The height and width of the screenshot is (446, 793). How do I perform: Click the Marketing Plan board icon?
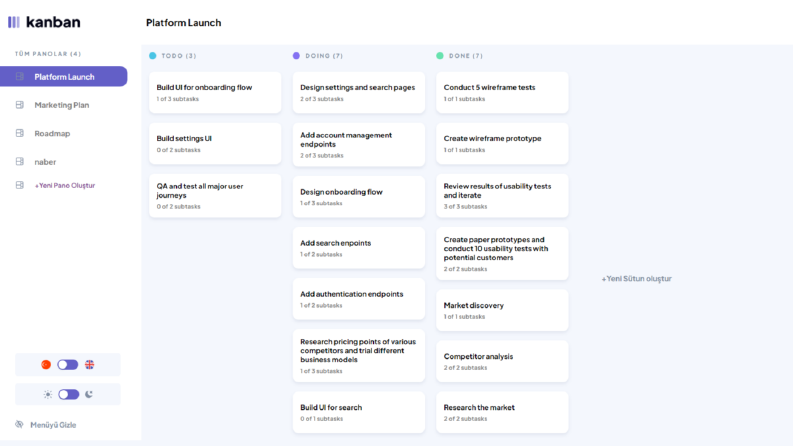(x=20, y=105)
